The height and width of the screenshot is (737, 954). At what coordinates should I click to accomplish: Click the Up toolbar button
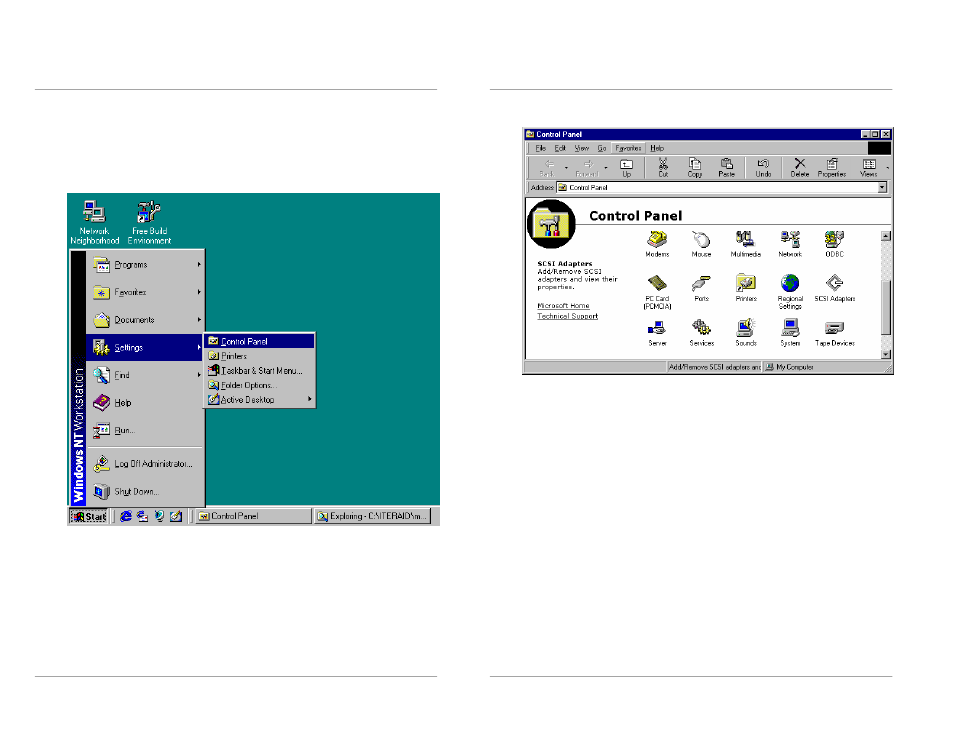coord(626,168)
